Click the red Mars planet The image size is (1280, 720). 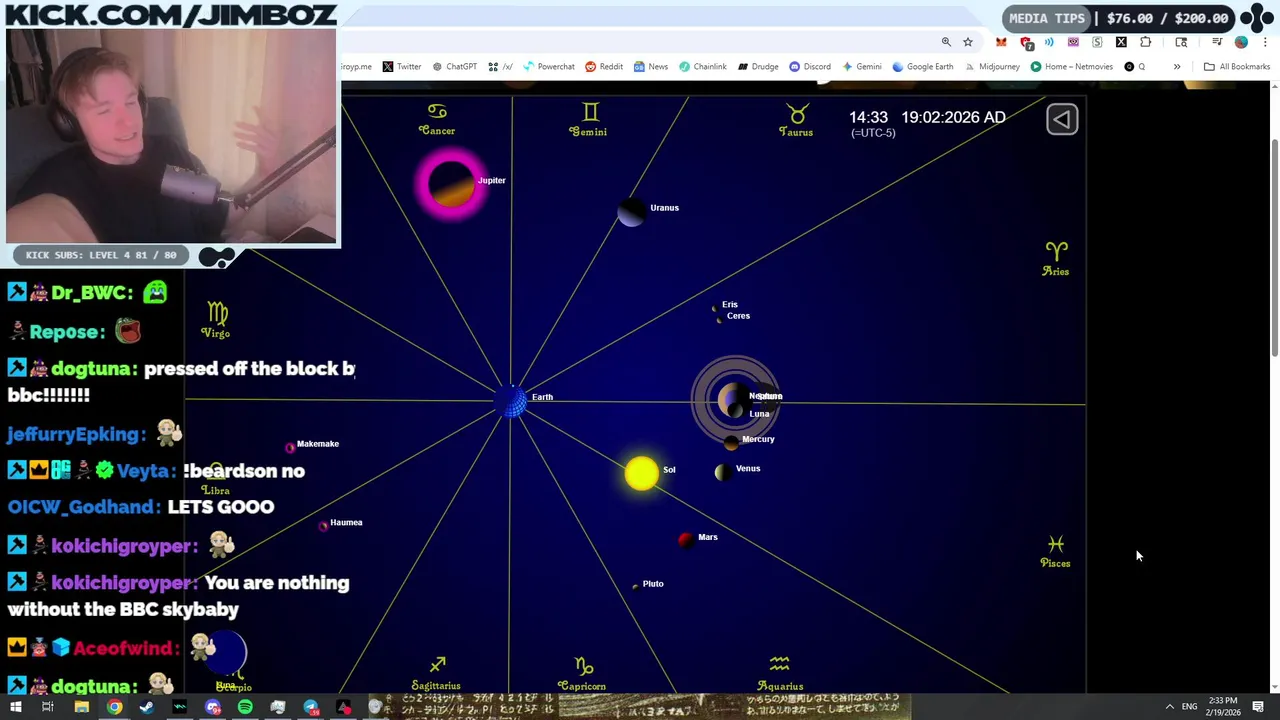685,540
